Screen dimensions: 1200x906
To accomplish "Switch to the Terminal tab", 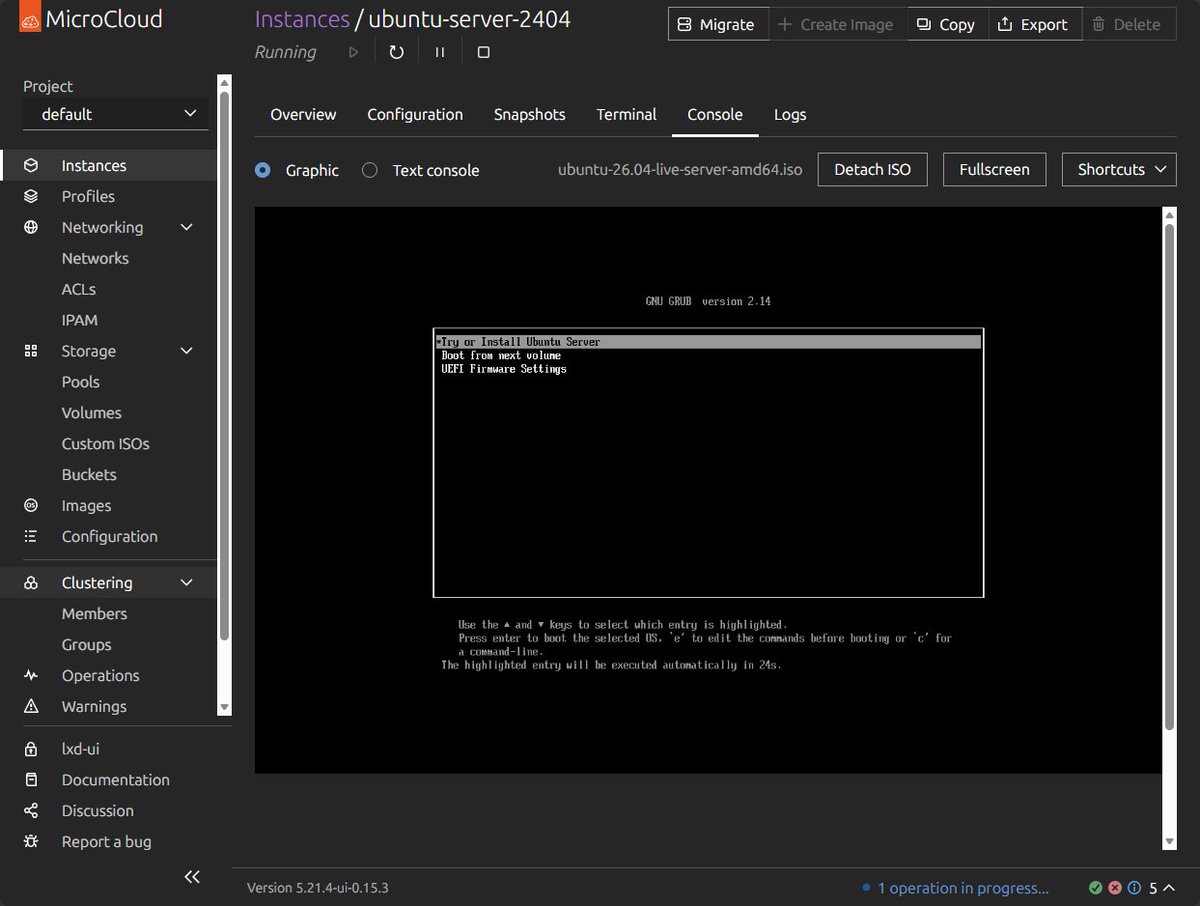I will (626, 114).
